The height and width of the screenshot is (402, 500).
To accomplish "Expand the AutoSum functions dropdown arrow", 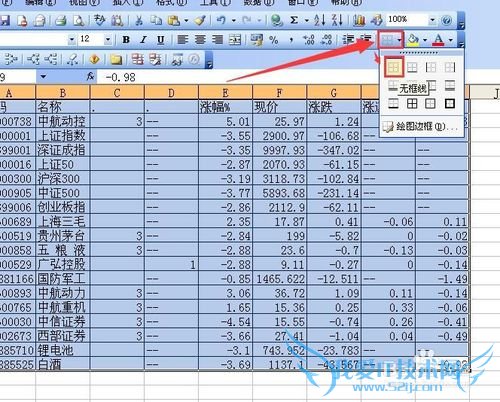I will pyautogui.click(x=307, y=21).
